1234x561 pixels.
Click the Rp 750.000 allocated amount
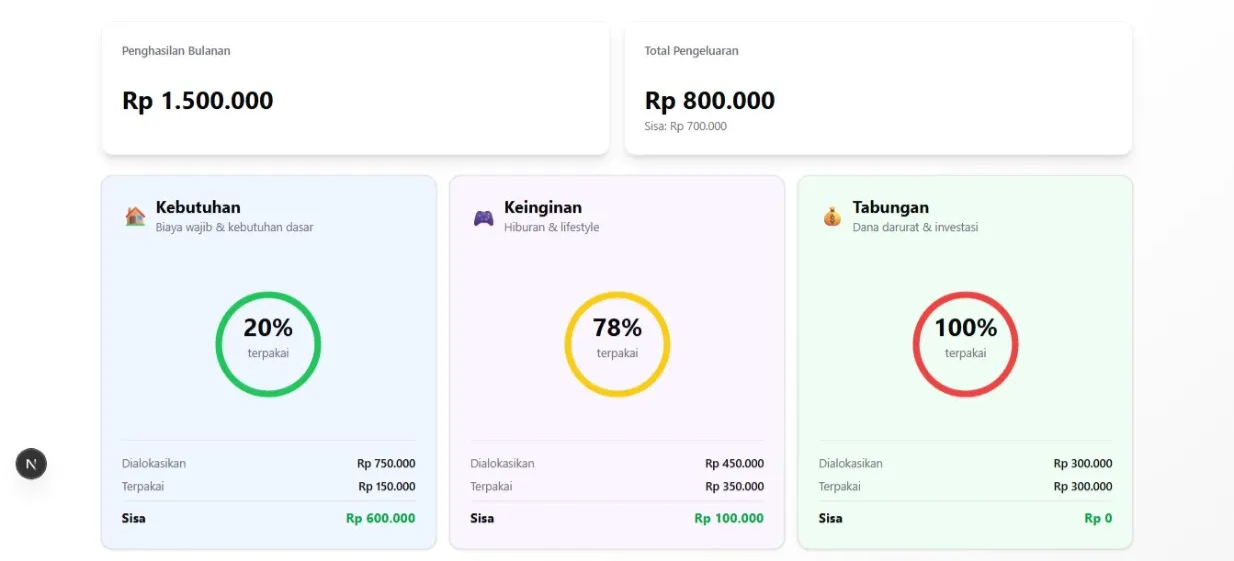386,463
